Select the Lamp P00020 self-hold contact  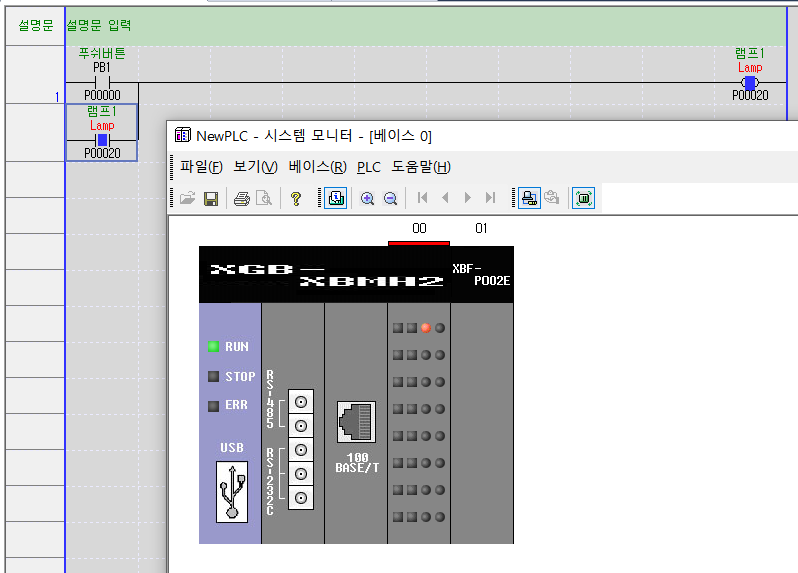point(102,139)
